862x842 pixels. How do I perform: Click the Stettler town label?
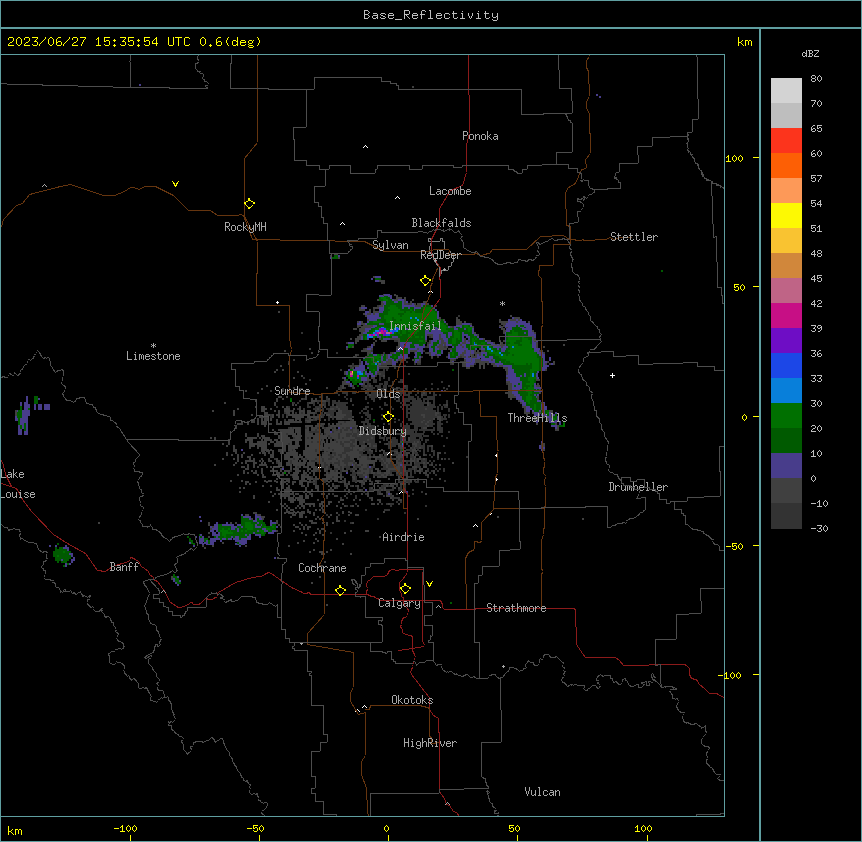coord(633,237)
